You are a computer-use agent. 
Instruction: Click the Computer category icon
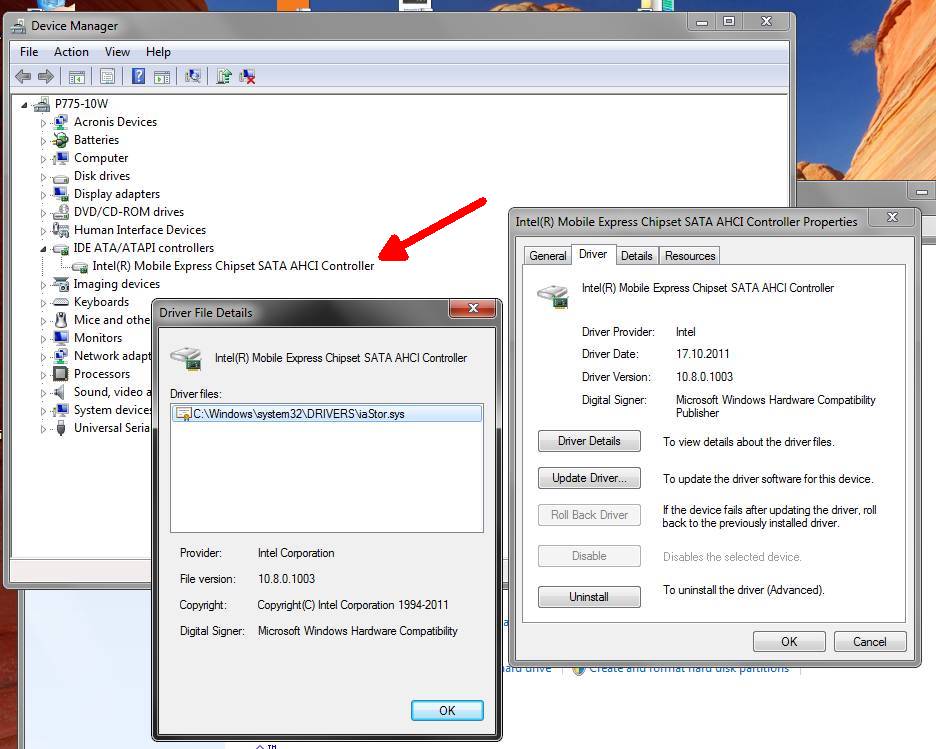[60, 158]
